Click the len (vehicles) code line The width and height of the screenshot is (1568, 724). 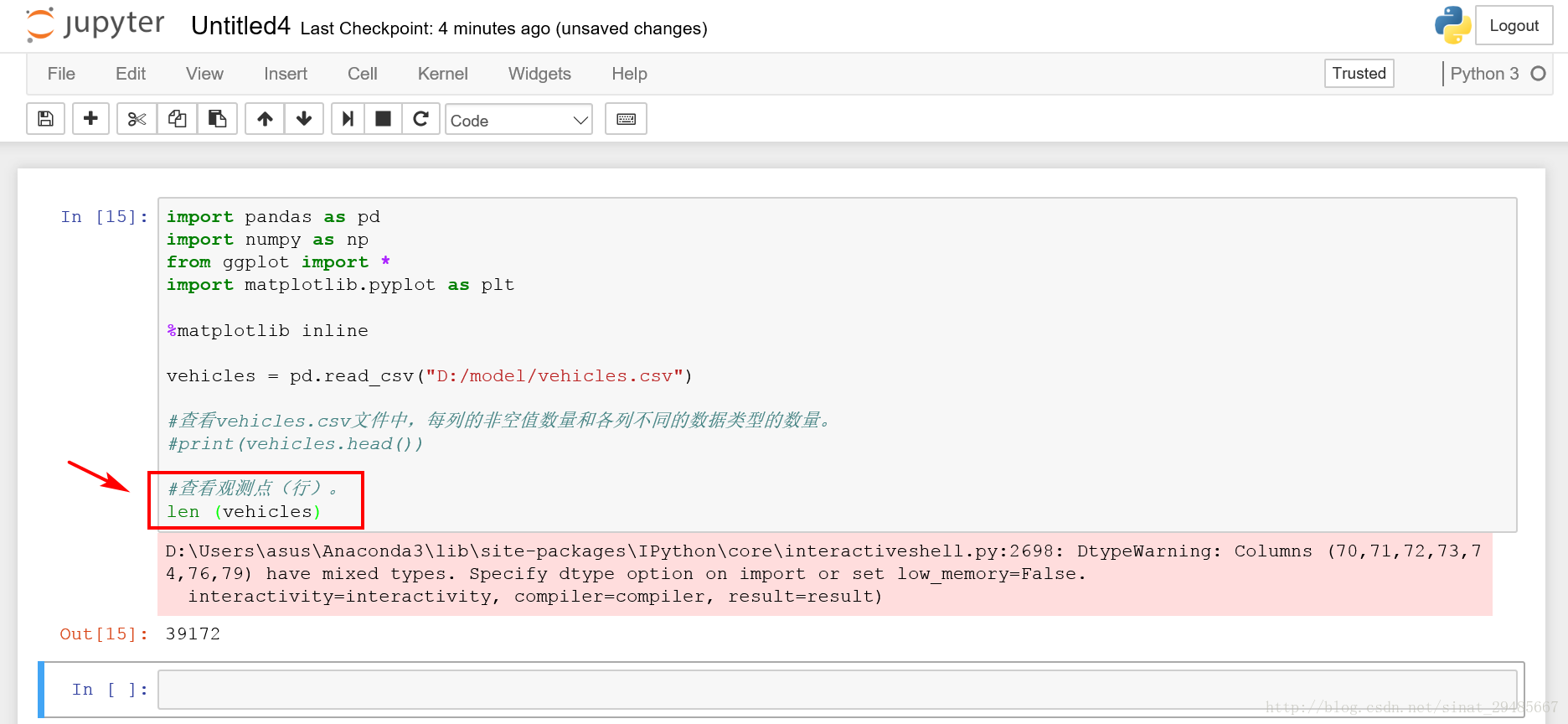pyautogui.click(x=244, y=512)
